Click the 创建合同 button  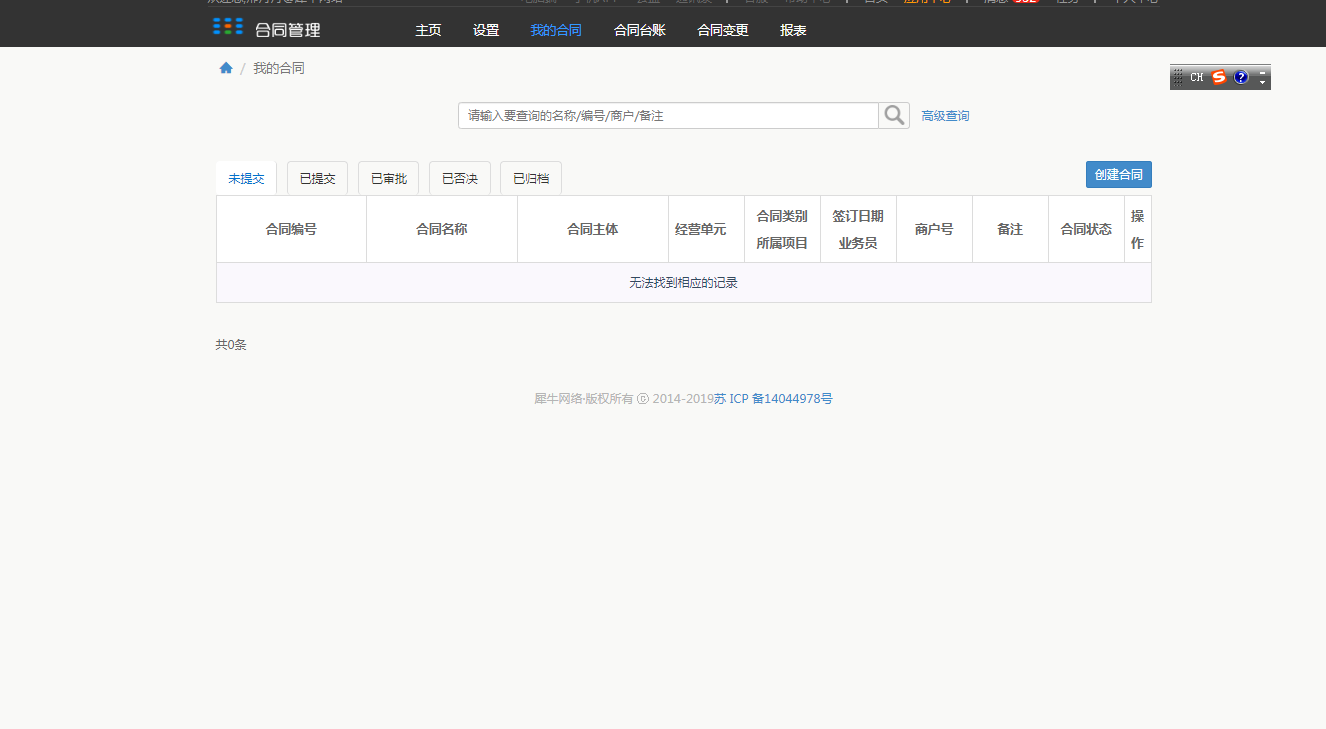tap(1119, 174)
